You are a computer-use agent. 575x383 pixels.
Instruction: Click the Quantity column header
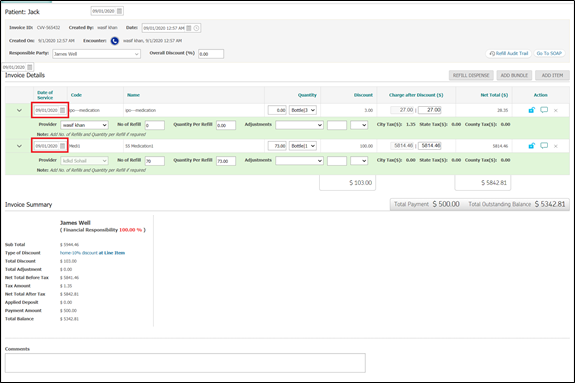coord(307,95)
